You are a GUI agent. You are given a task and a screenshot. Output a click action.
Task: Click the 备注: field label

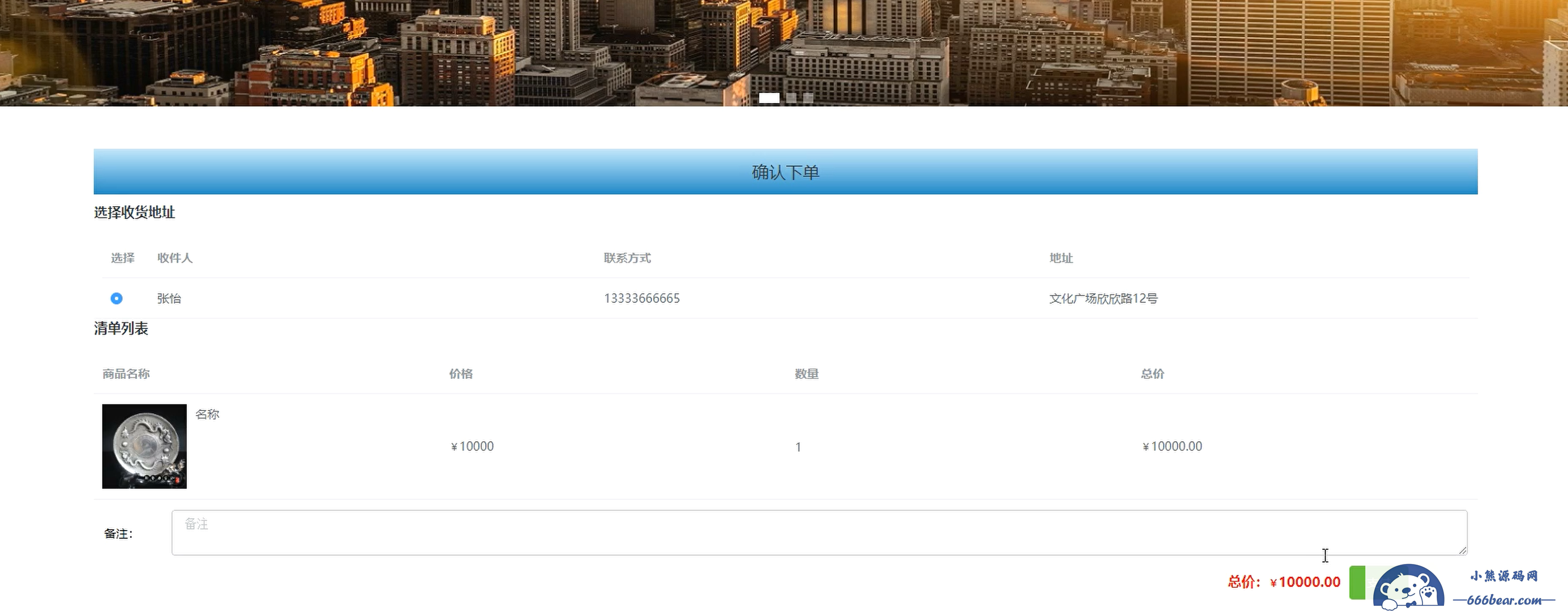point(118,533)
